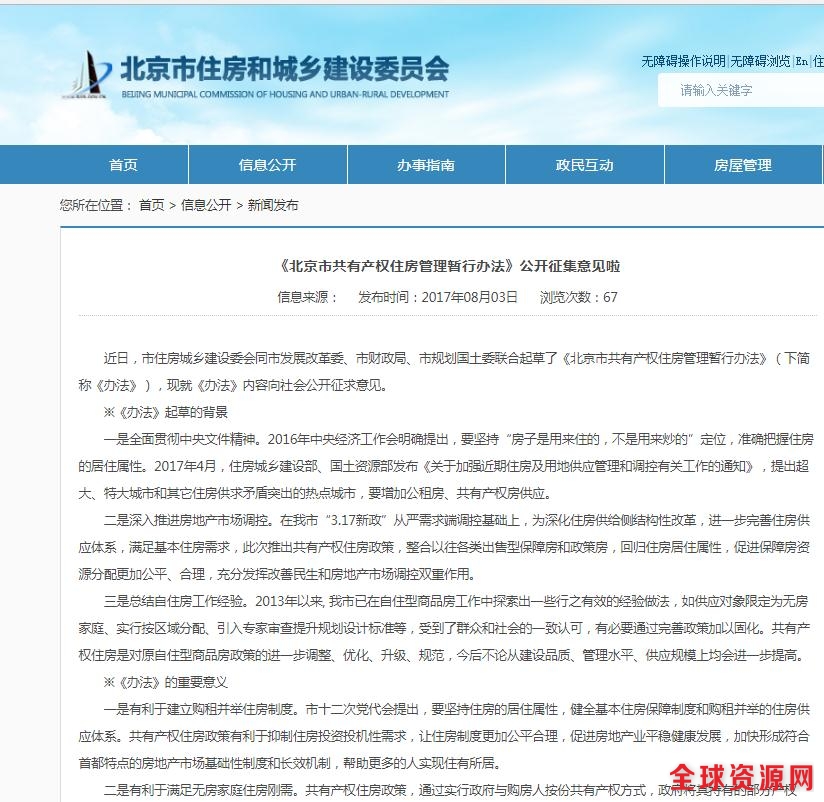Viewport: 824px width, 802px height.
Task: Click paragraph starting 二是深入推进房地产市场调控
Action: click(x=444, y=547)
